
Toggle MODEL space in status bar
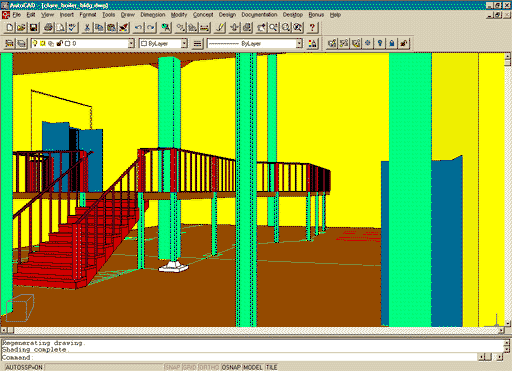[253, 367]
